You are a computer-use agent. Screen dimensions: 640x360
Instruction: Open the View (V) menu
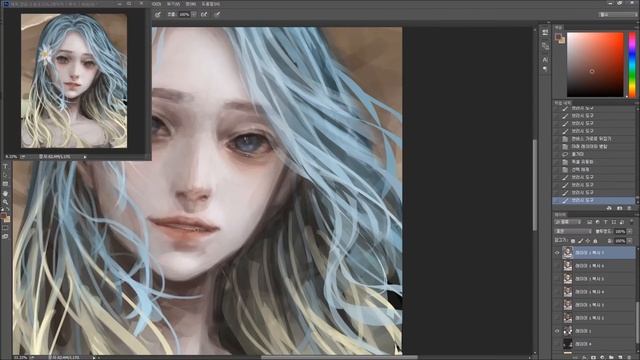[173, 4]
